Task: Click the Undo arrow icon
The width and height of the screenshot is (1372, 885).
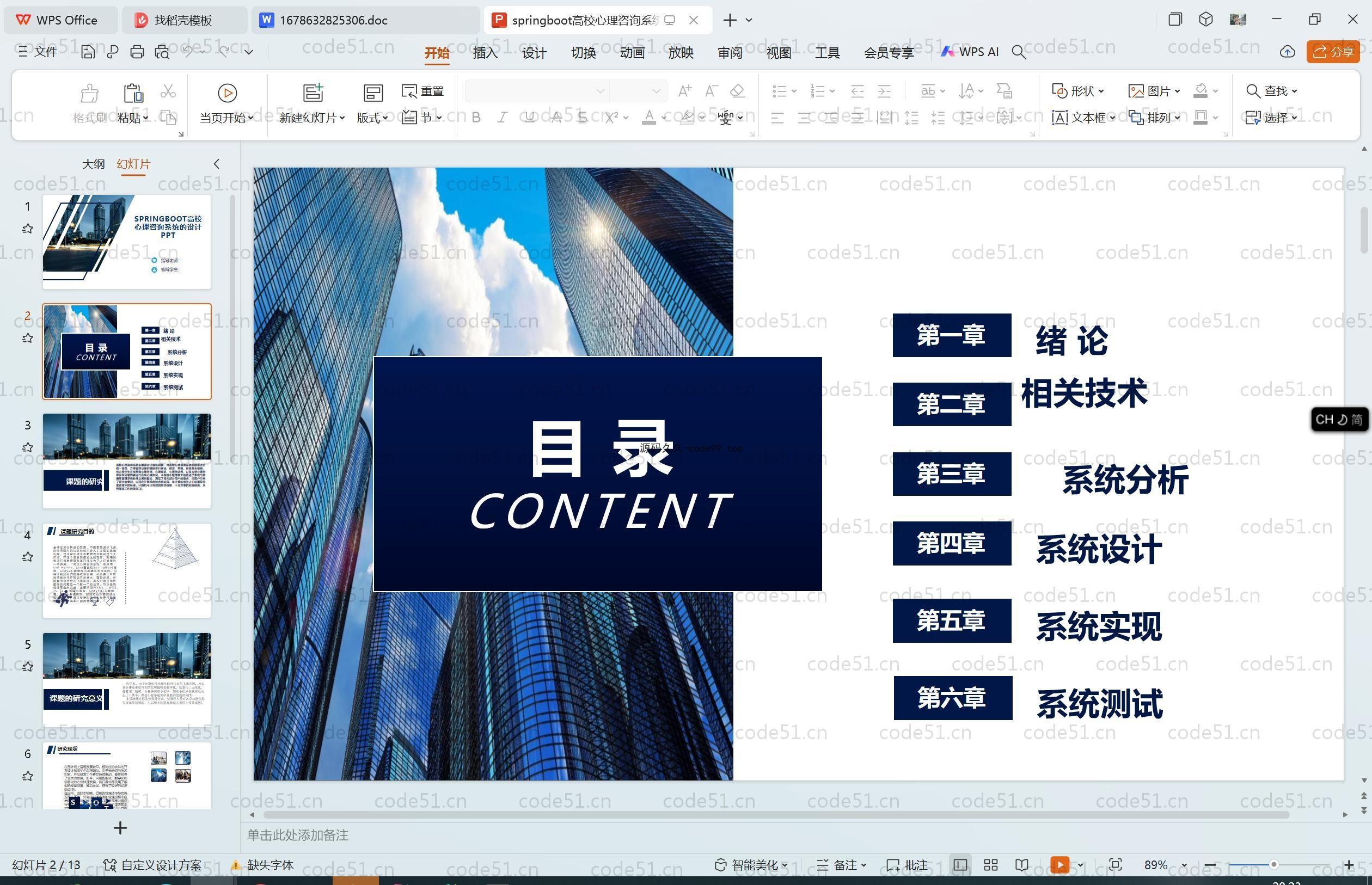Action: tap(188, 52)
